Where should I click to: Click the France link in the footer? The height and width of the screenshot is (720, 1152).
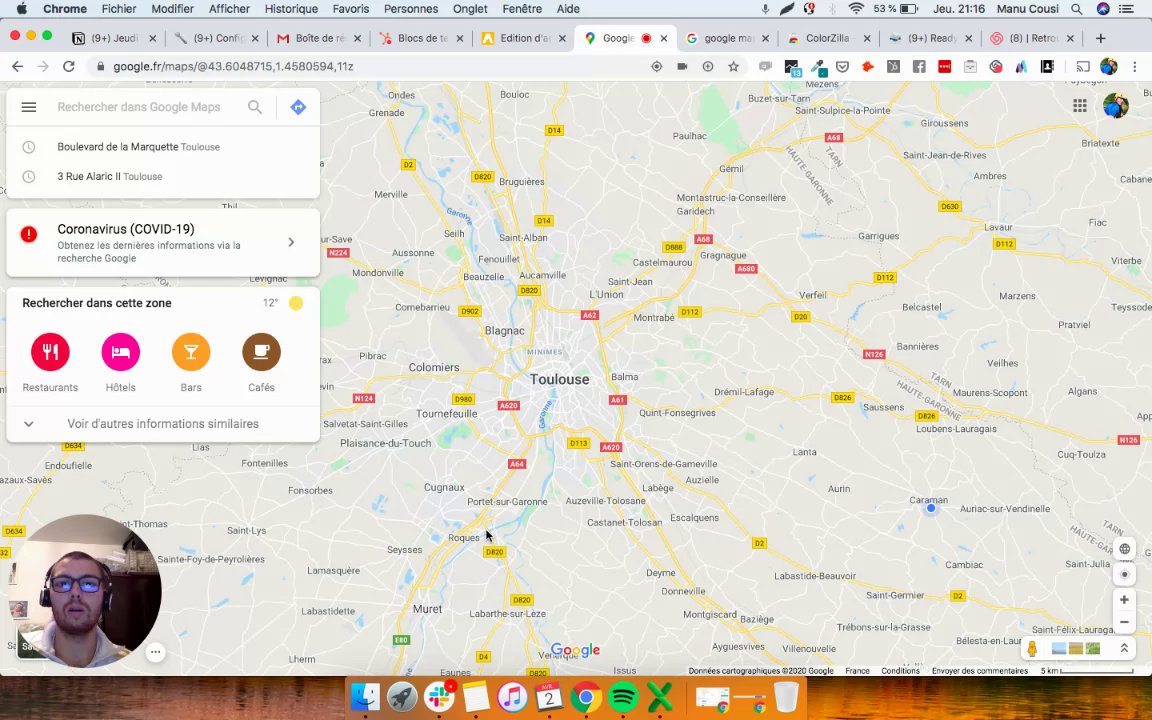click(857, 671)
